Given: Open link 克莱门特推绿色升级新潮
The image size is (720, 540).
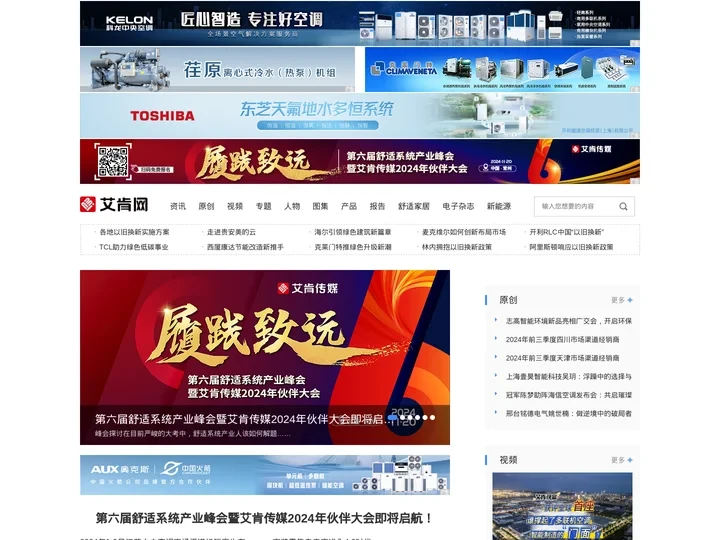Looking at the screenshot, I should click(353, 247).
